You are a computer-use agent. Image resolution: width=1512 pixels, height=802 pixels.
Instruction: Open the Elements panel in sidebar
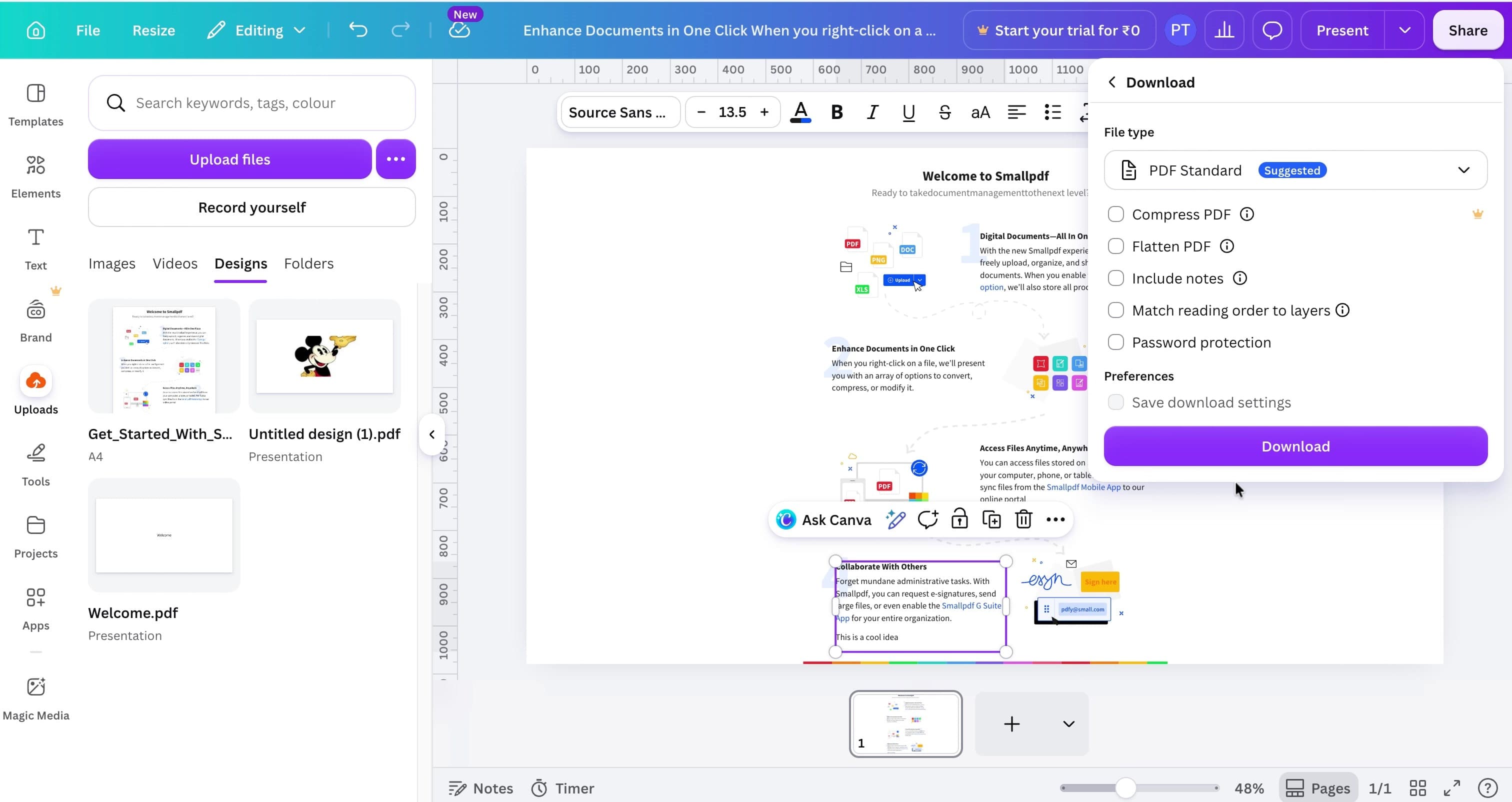coord(36,175)
